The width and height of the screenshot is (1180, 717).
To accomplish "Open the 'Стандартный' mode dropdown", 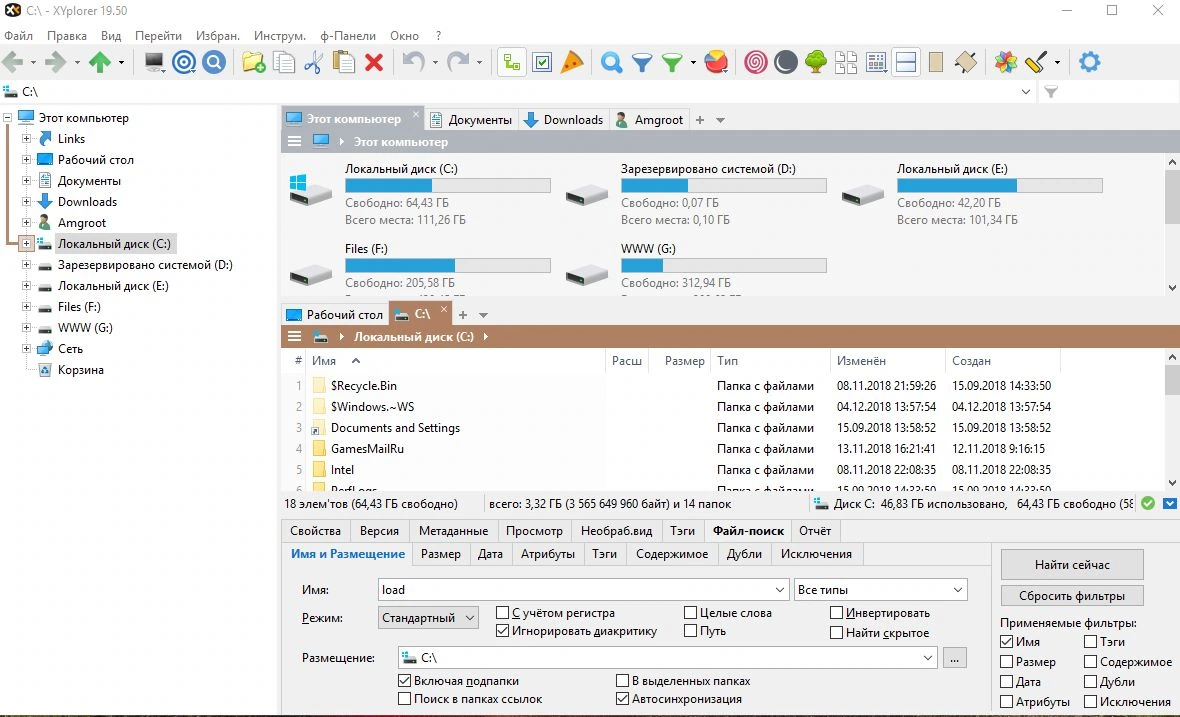I will coord(427,618).
